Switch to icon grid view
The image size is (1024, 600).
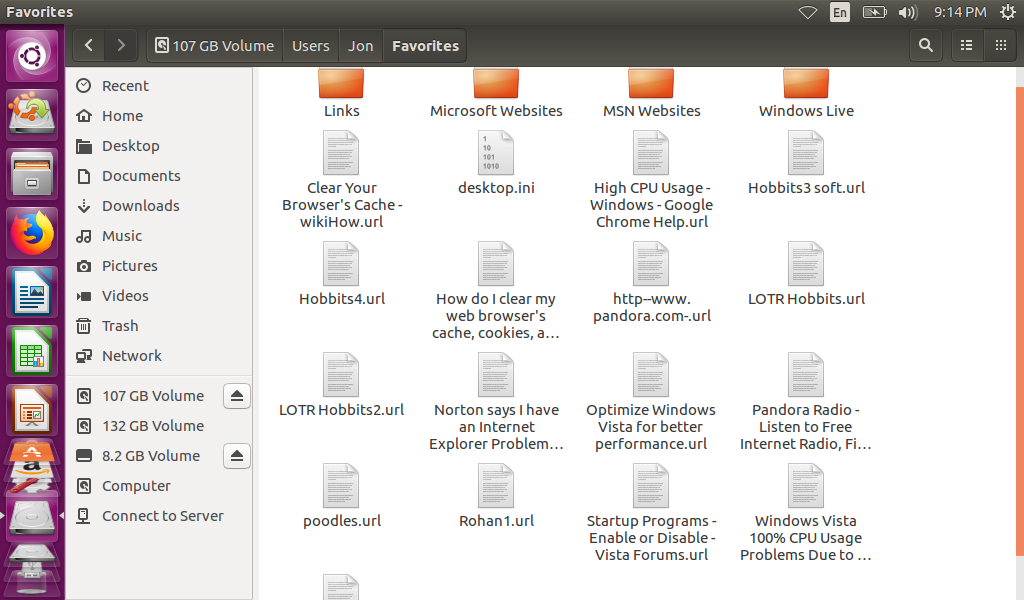click(999, 45)
